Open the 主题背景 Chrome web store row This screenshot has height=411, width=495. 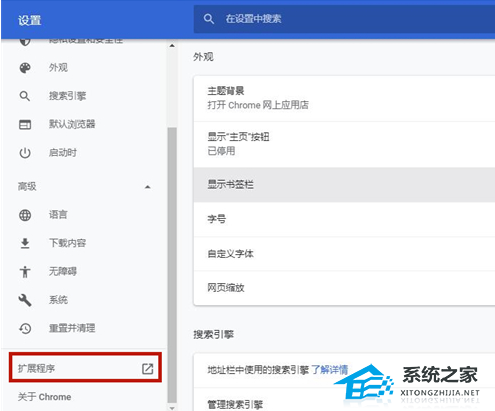[x=344, y=98]
